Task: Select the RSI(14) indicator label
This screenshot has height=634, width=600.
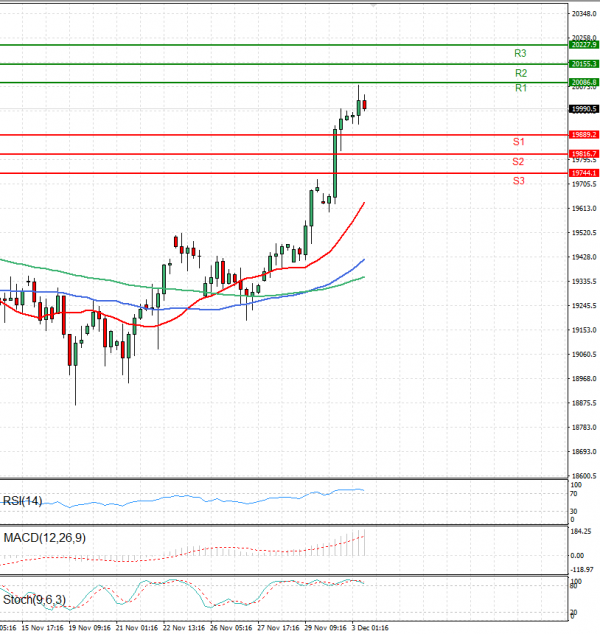Action: tap(23, 501)
